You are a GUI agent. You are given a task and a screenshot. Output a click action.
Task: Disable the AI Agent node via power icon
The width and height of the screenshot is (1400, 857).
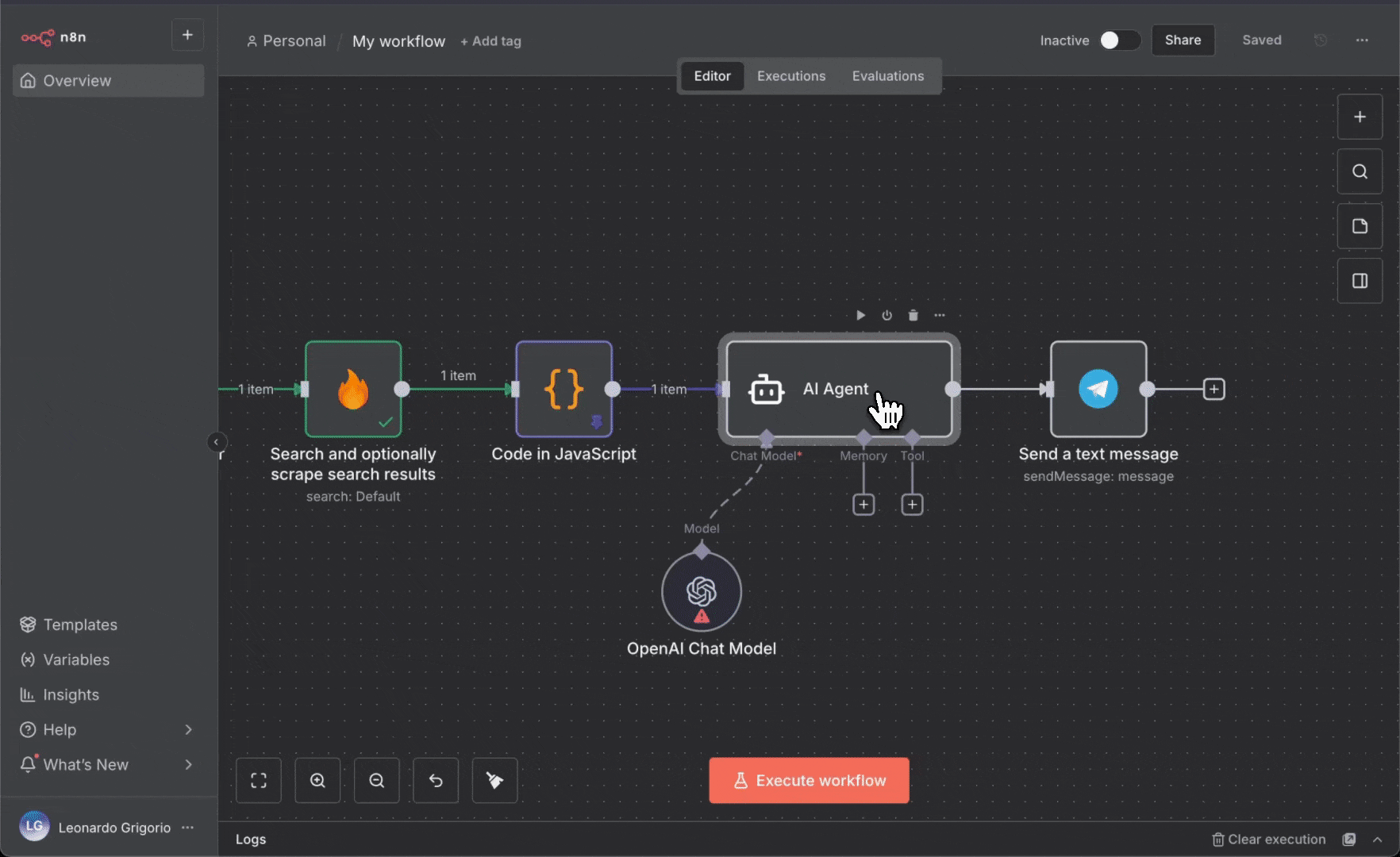point(887,315)
